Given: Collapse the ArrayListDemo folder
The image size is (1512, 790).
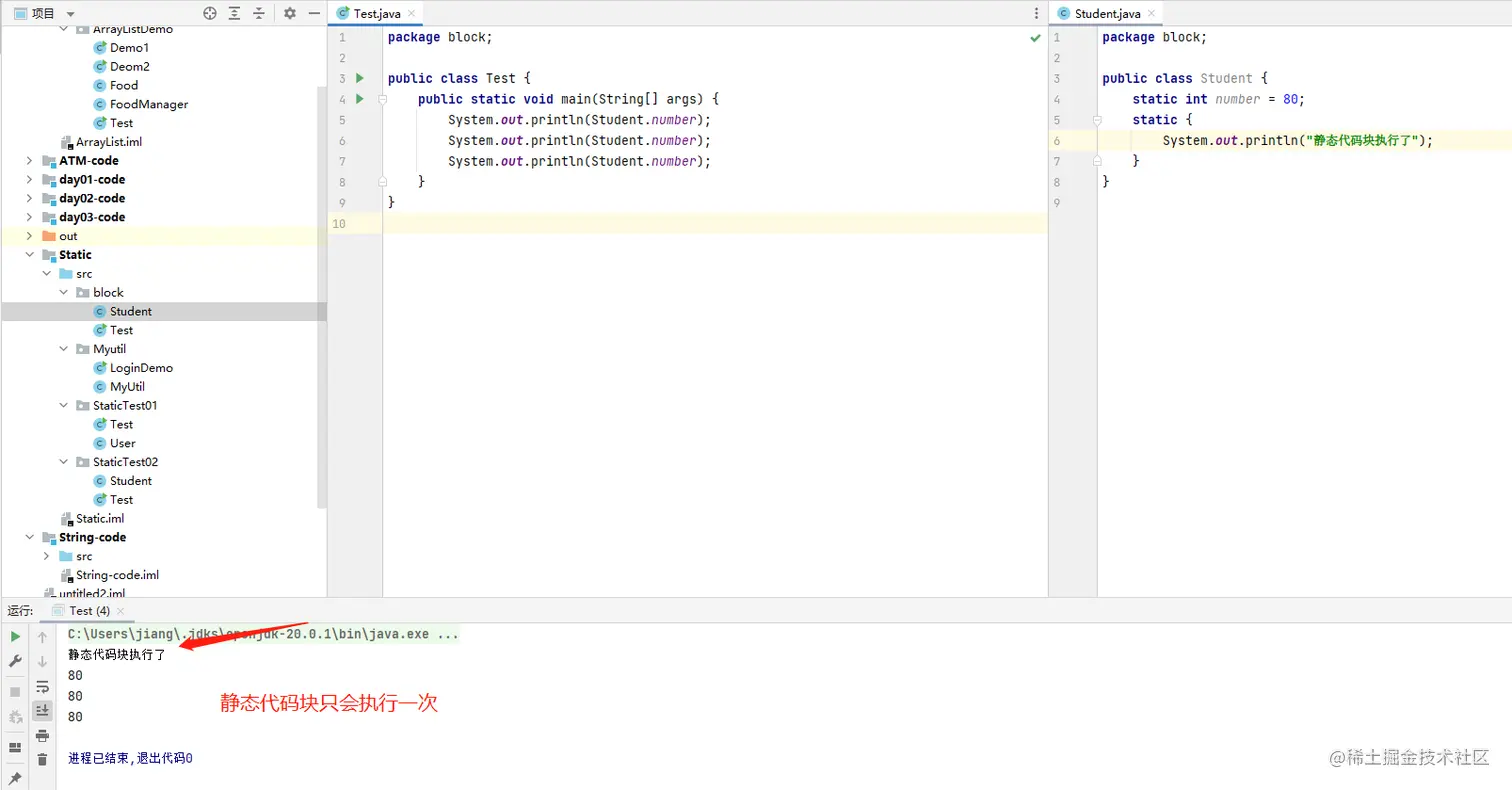Looking at the screenshot, I should (x=64, y=29).
